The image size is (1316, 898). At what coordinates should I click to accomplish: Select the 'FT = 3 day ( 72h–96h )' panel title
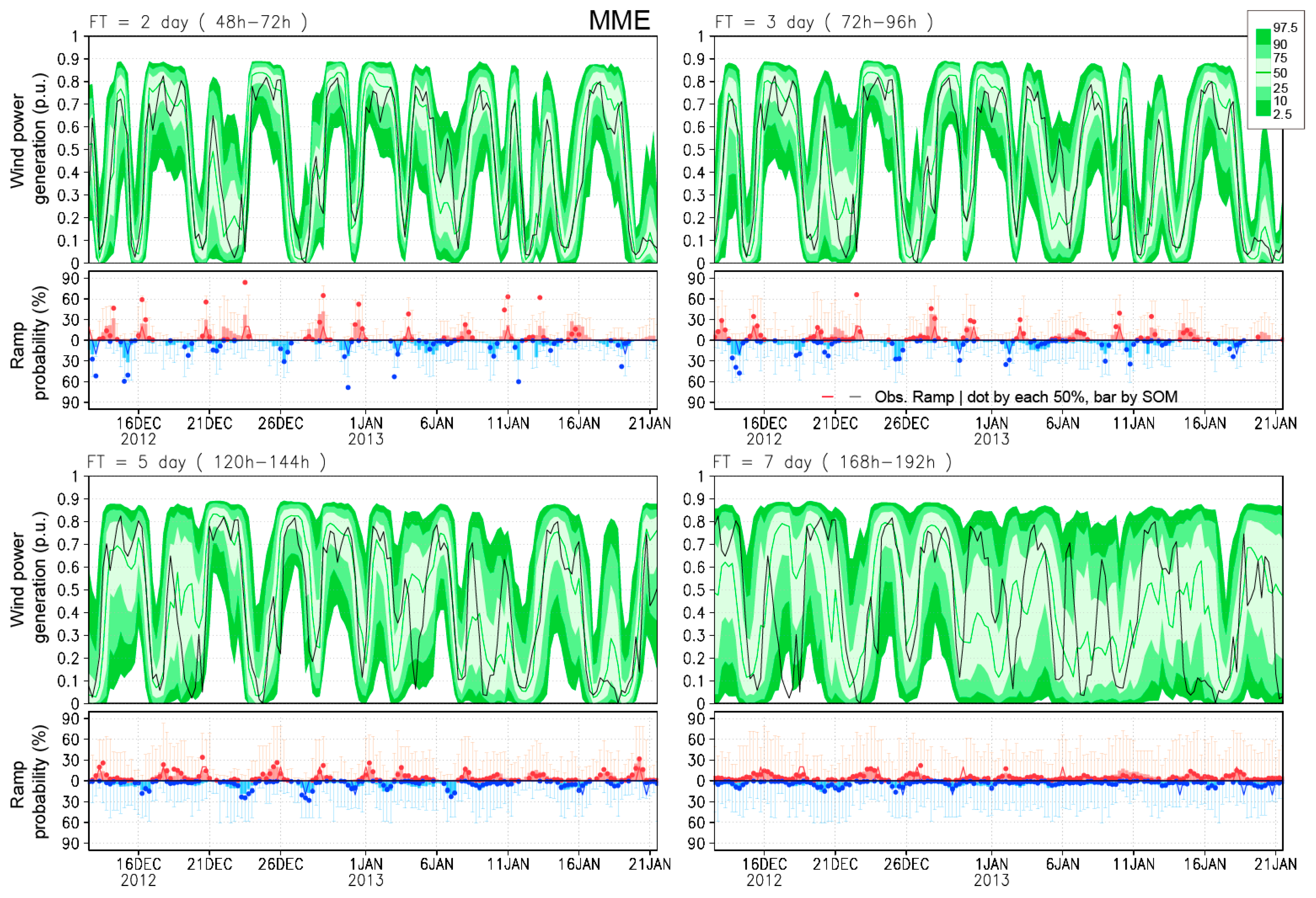pos(824,22)
